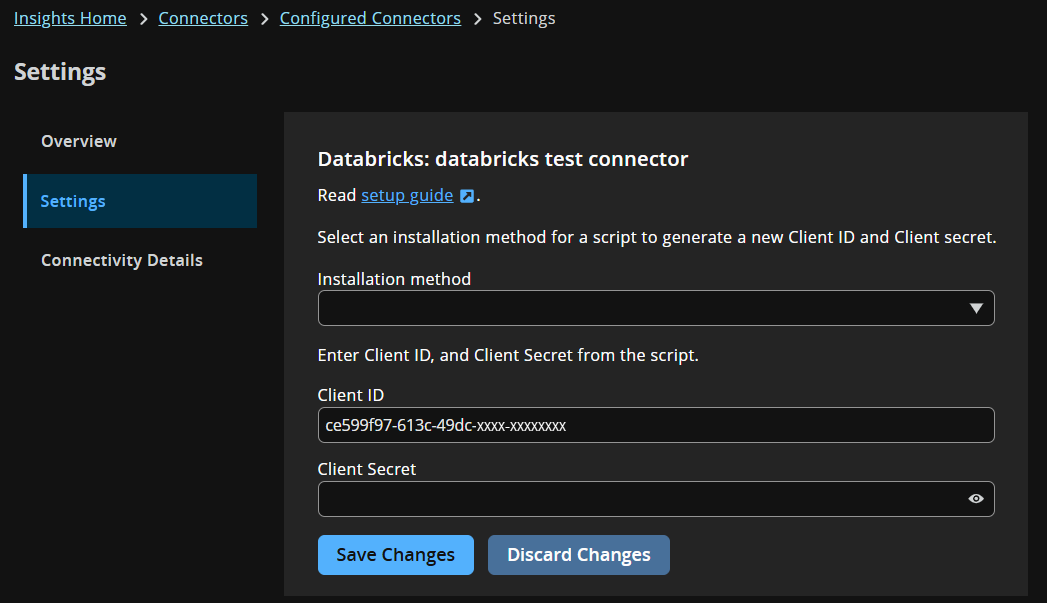Click the dropdown arrow on Installation method
Image resolution: width=1047 pixels, height=603 pixels.
978,308
